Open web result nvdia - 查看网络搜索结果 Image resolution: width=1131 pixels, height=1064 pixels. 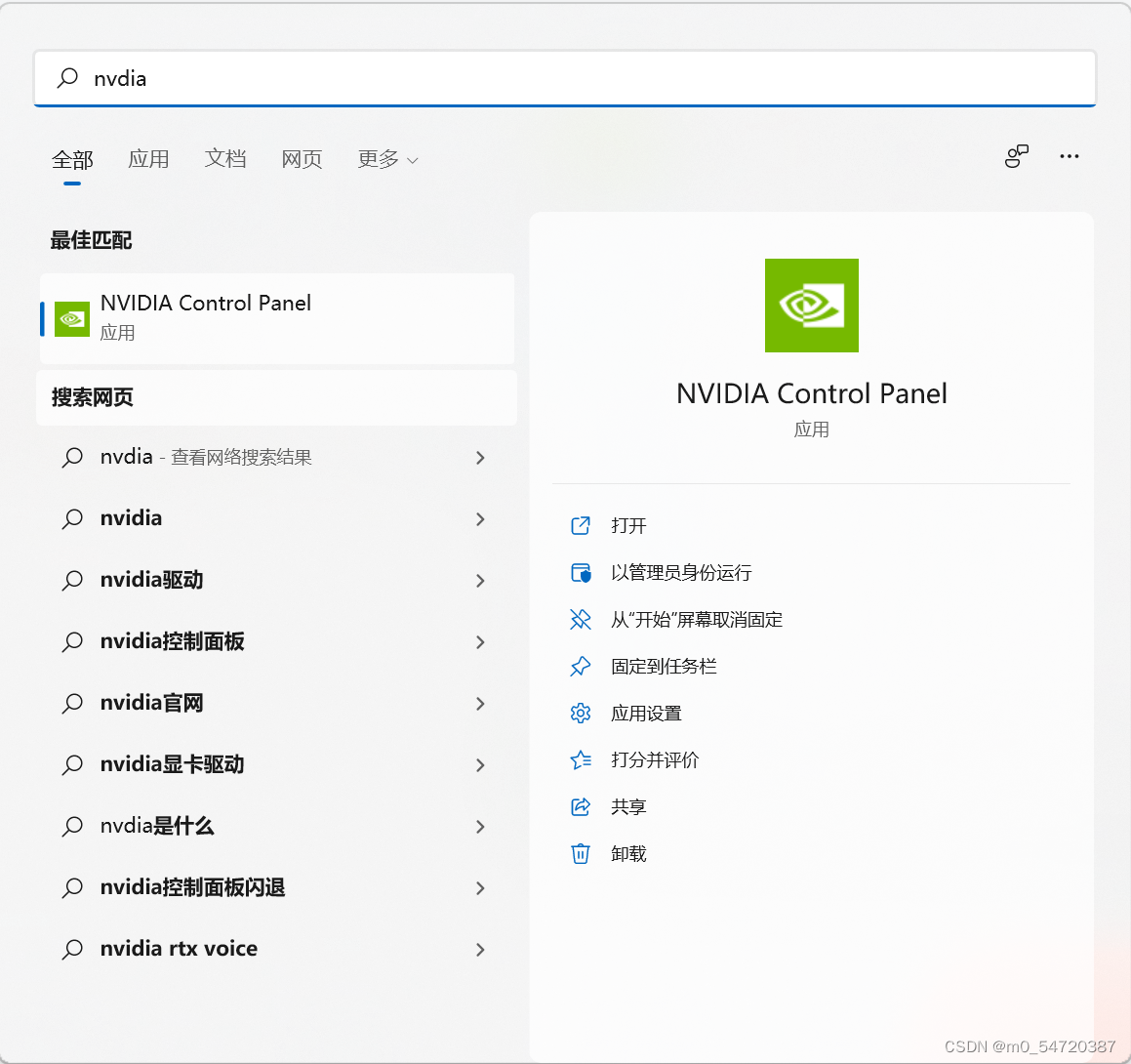pos(278,458)
